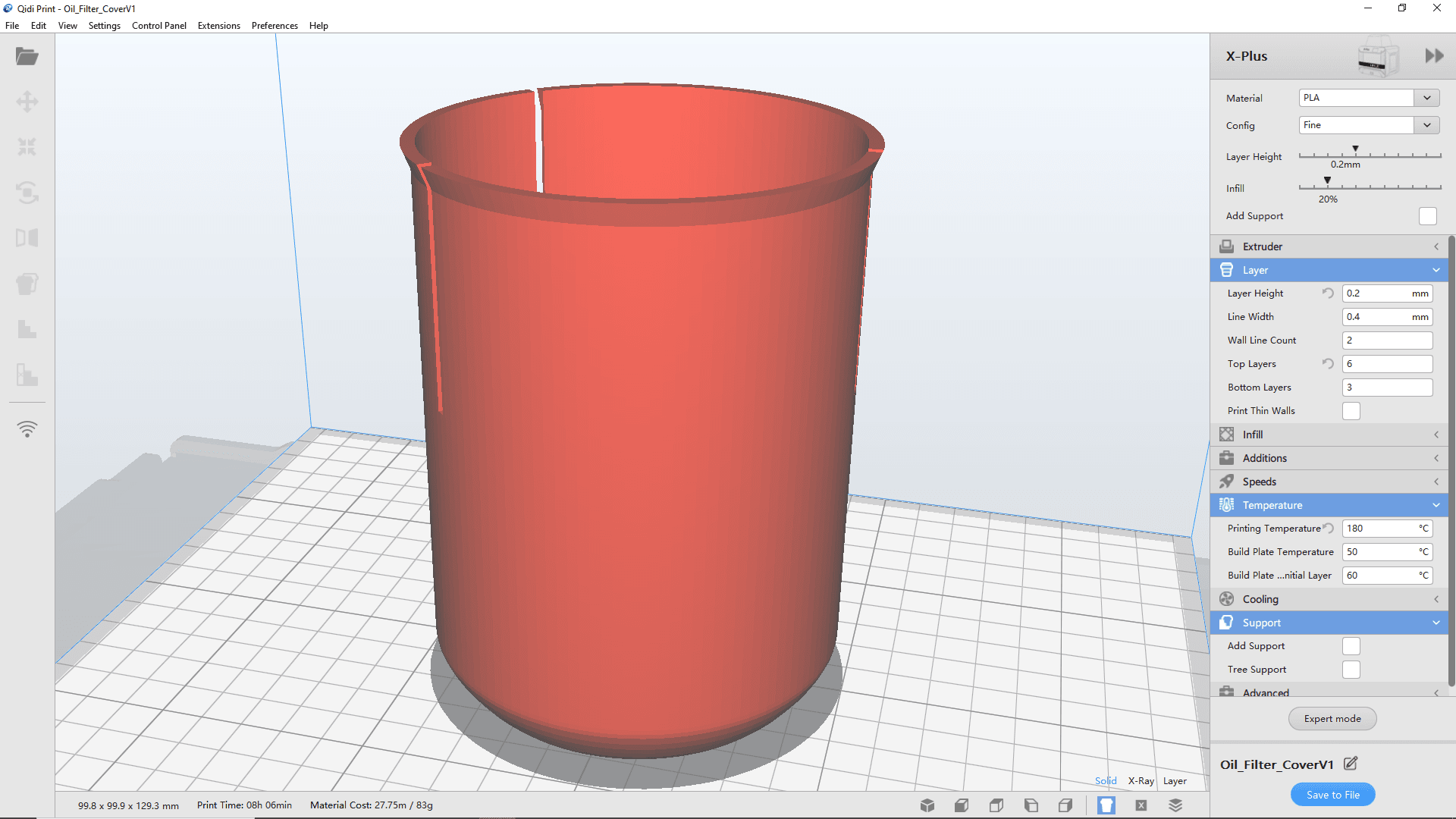Image resolution: width=1456 pixels, height=819 pixels.
Task: Expand the Extruder settings section
Action: tap(1329, 246)
